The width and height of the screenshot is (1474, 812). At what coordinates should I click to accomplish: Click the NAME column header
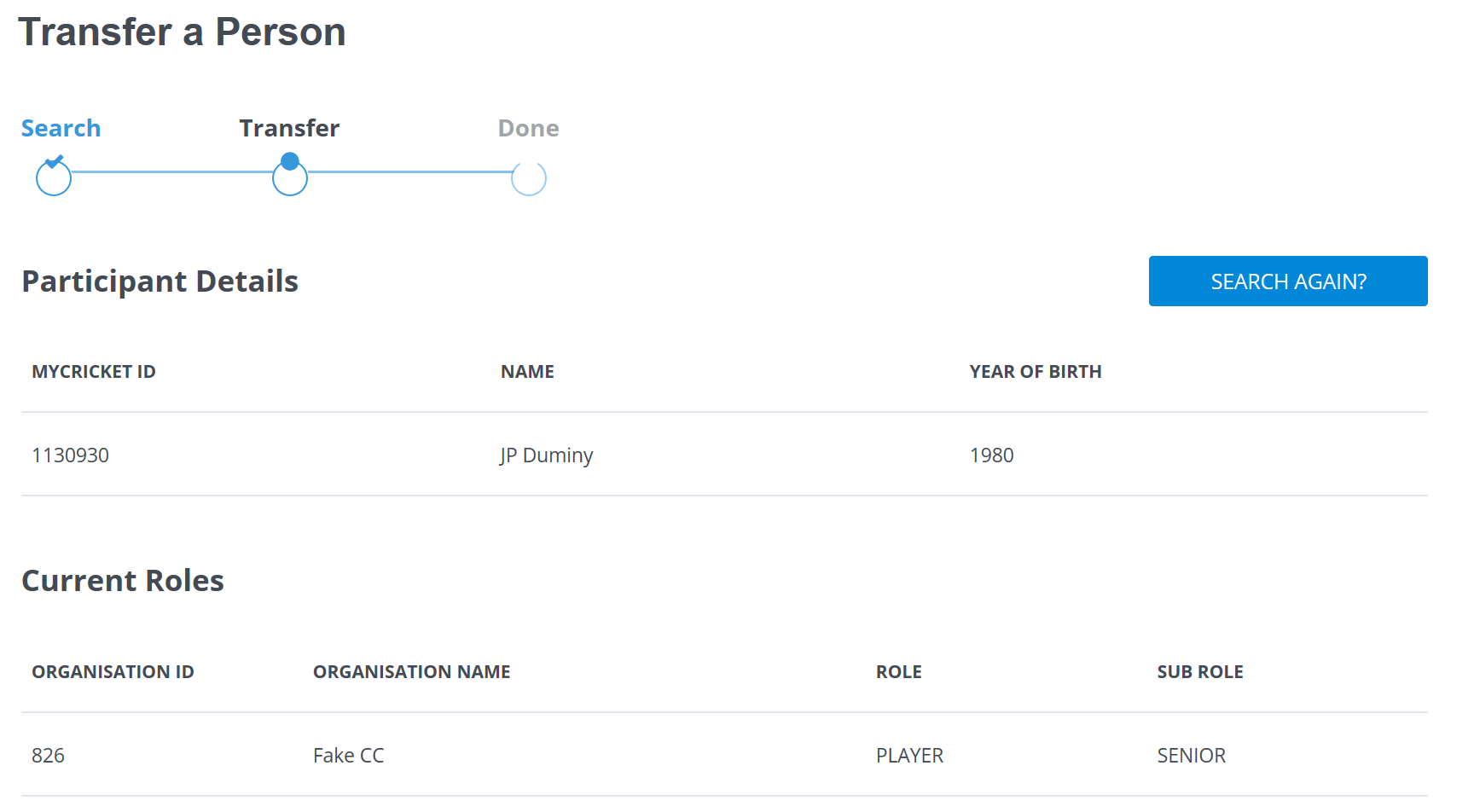tap(527, 372)
